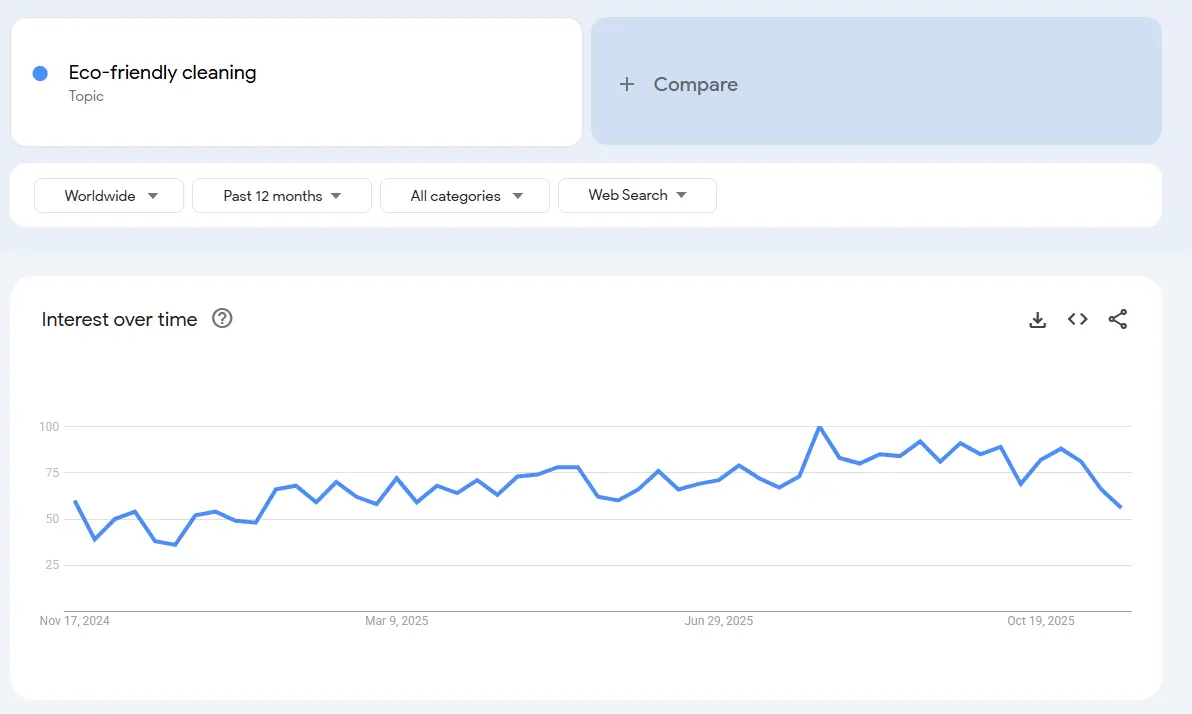
Task: Open help icon beside Interest over time
Action: [x=222, y=319]
